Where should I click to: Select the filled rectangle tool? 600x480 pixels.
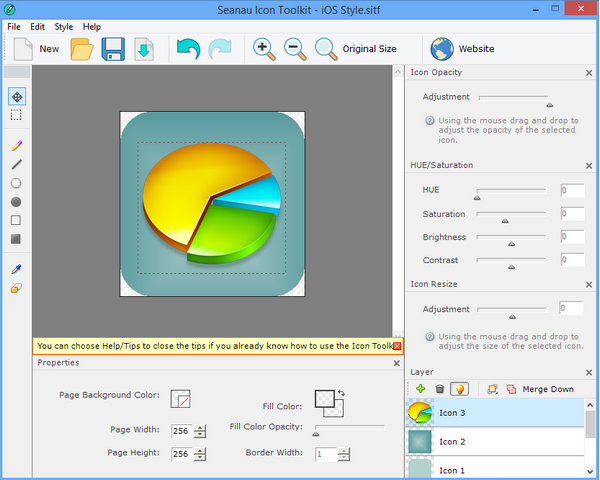point(16,239)
